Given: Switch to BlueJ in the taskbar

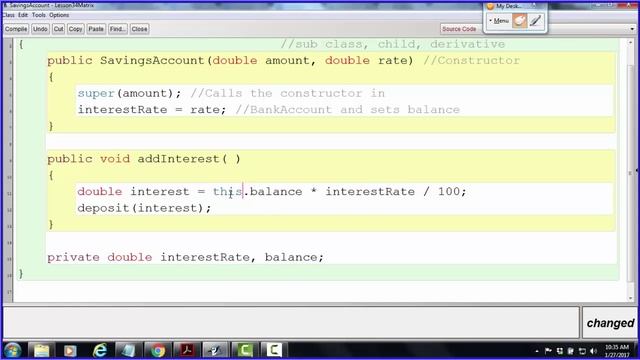Looking at the screenshot, I should point(216,350).
